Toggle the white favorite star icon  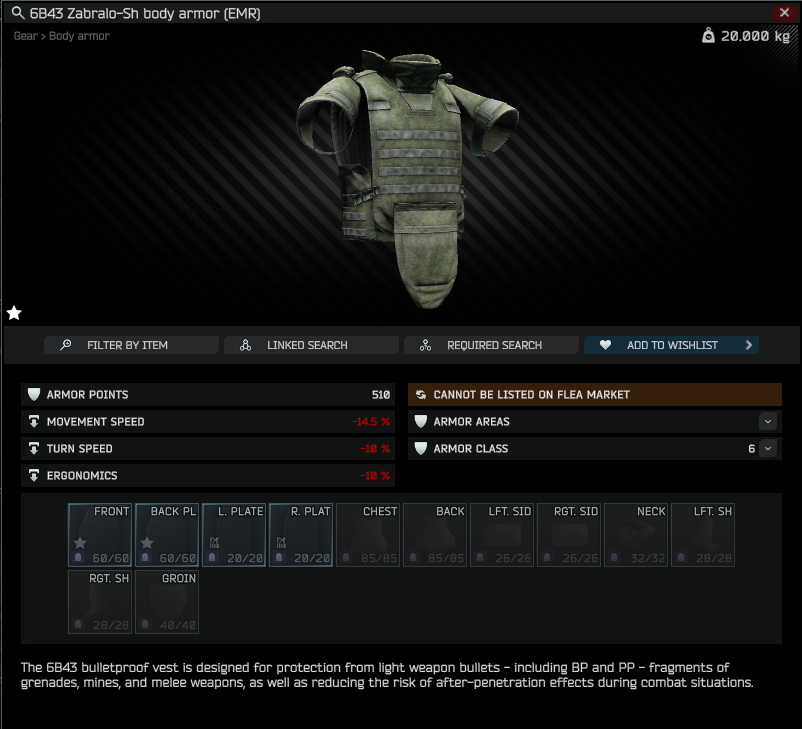tap(14, 313)
